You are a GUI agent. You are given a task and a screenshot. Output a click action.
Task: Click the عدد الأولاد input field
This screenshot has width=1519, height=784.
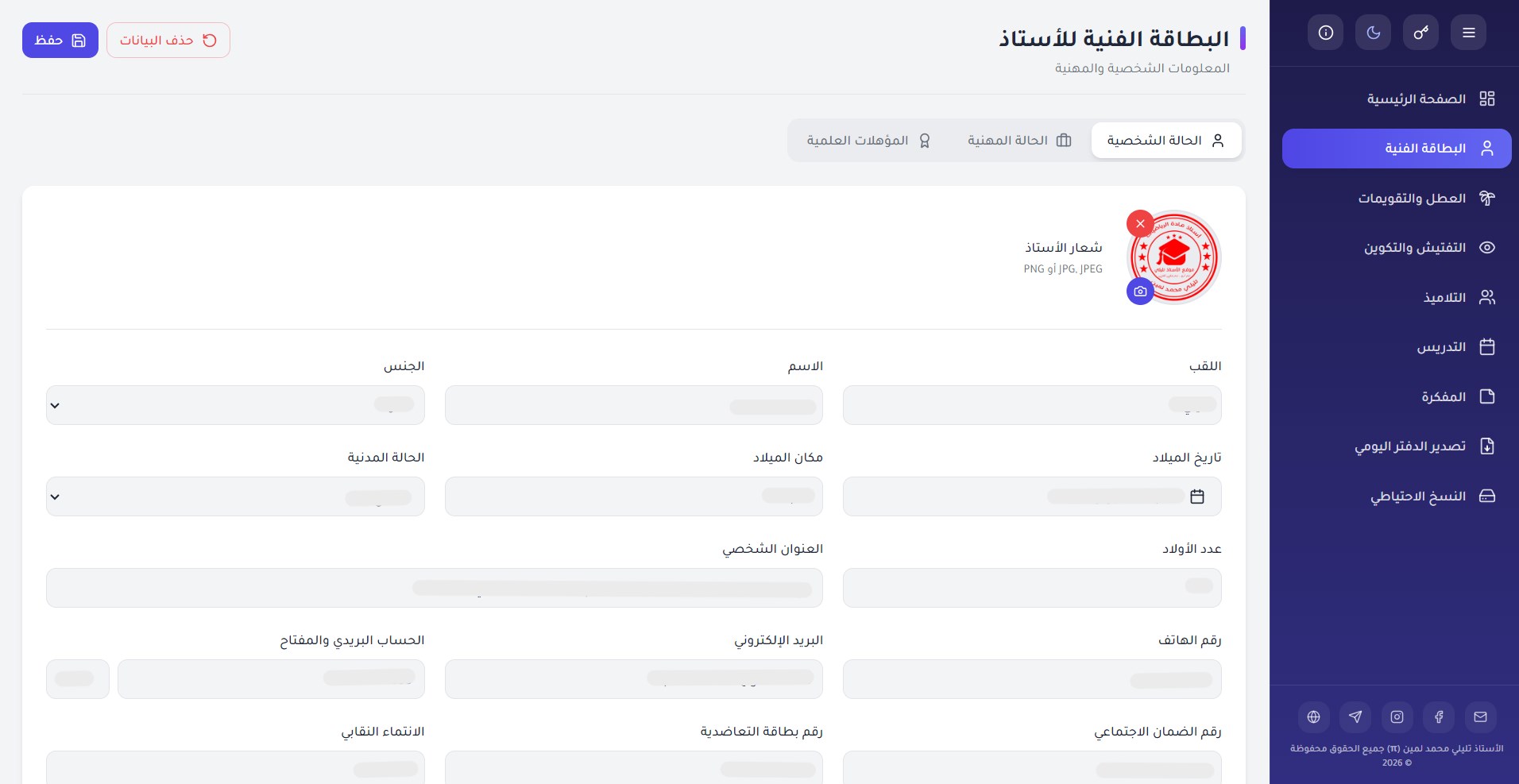coord(1032,588)
